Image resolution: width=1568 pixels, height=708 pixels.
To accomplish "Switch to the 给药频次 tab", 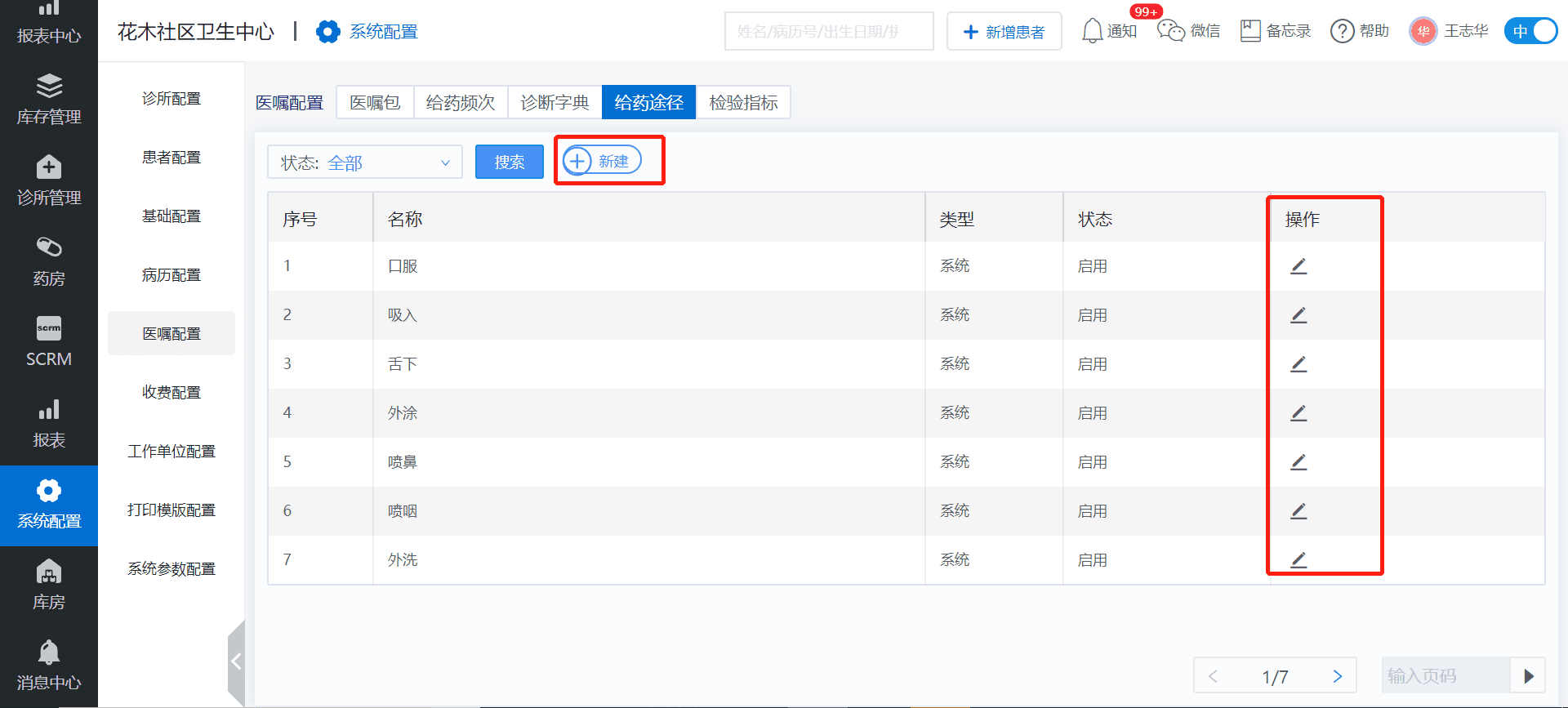I will click(x=461, y=103).
